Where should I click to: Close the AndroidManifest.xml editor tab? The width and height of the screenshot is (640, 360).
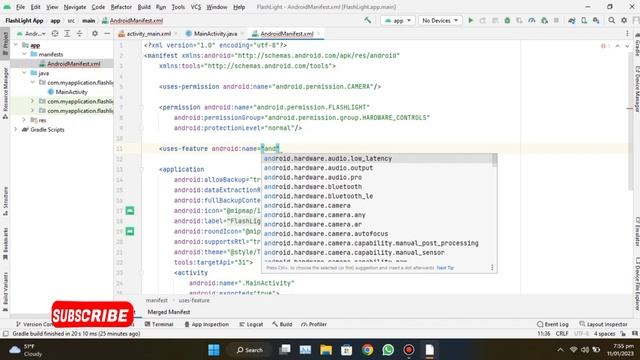(x=319, y=33)
